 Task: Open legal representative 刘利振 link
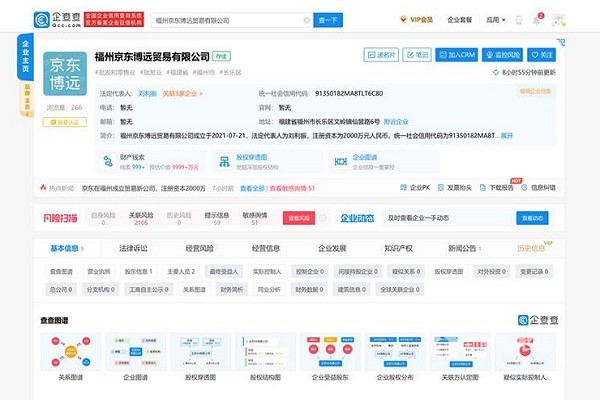tap(147, 93)
